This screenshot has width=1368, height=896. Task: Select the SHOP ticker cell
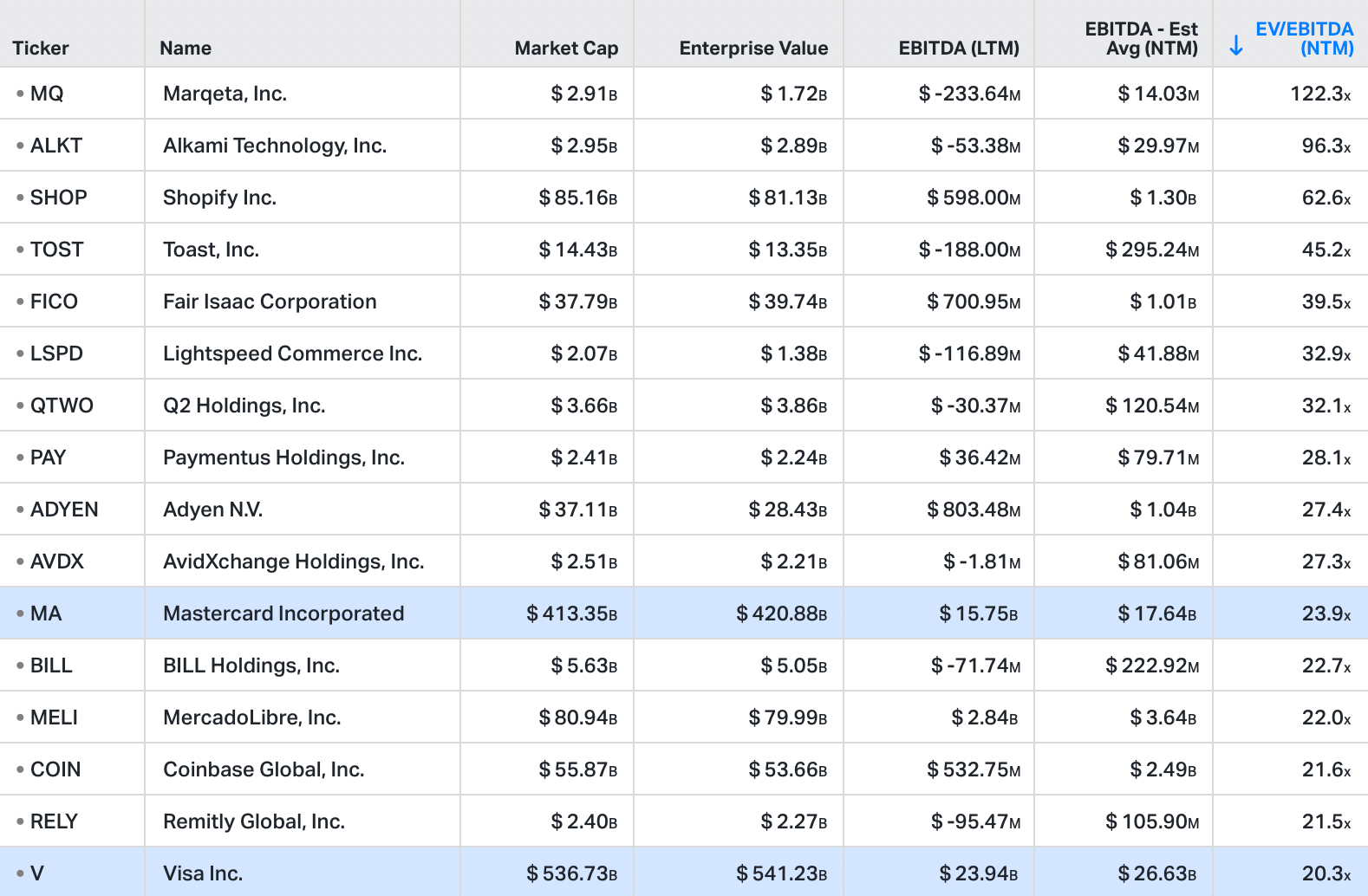pyautogui.click(x=72, y=198)
